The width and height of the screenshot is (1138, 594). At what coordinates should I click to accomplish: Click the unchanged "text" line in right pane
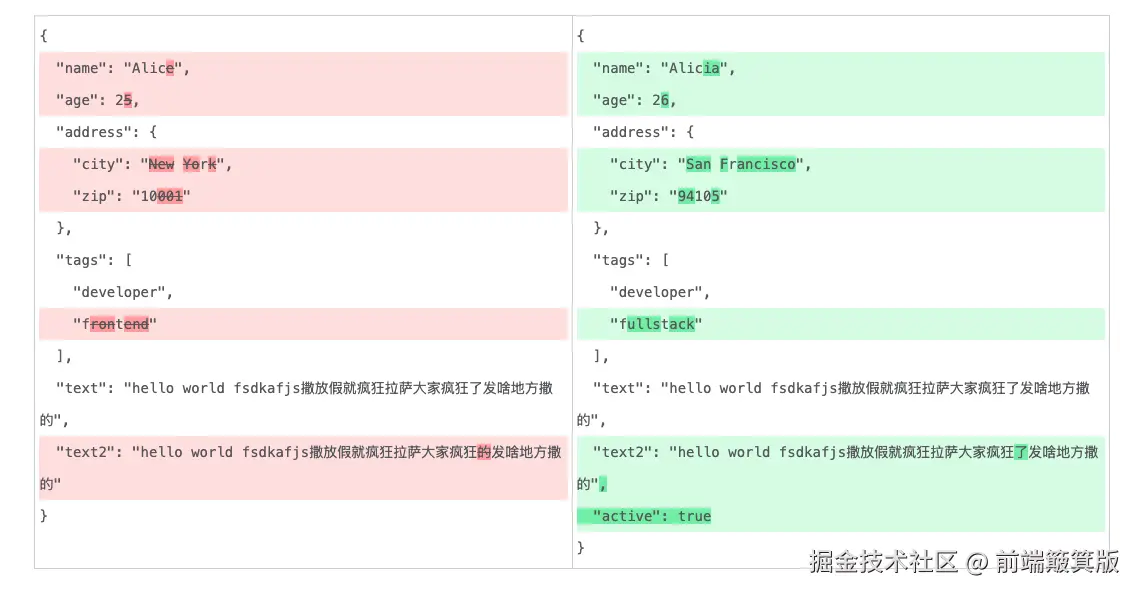pos(840,388)
